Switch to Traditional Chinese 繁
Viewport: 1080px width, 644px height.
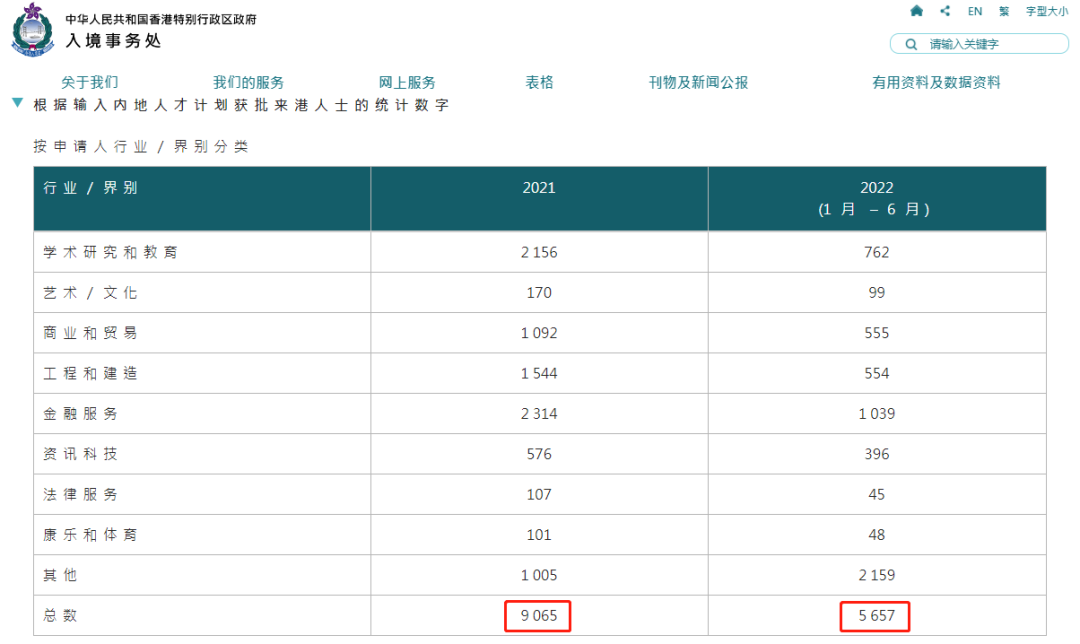coord(1004,12)
